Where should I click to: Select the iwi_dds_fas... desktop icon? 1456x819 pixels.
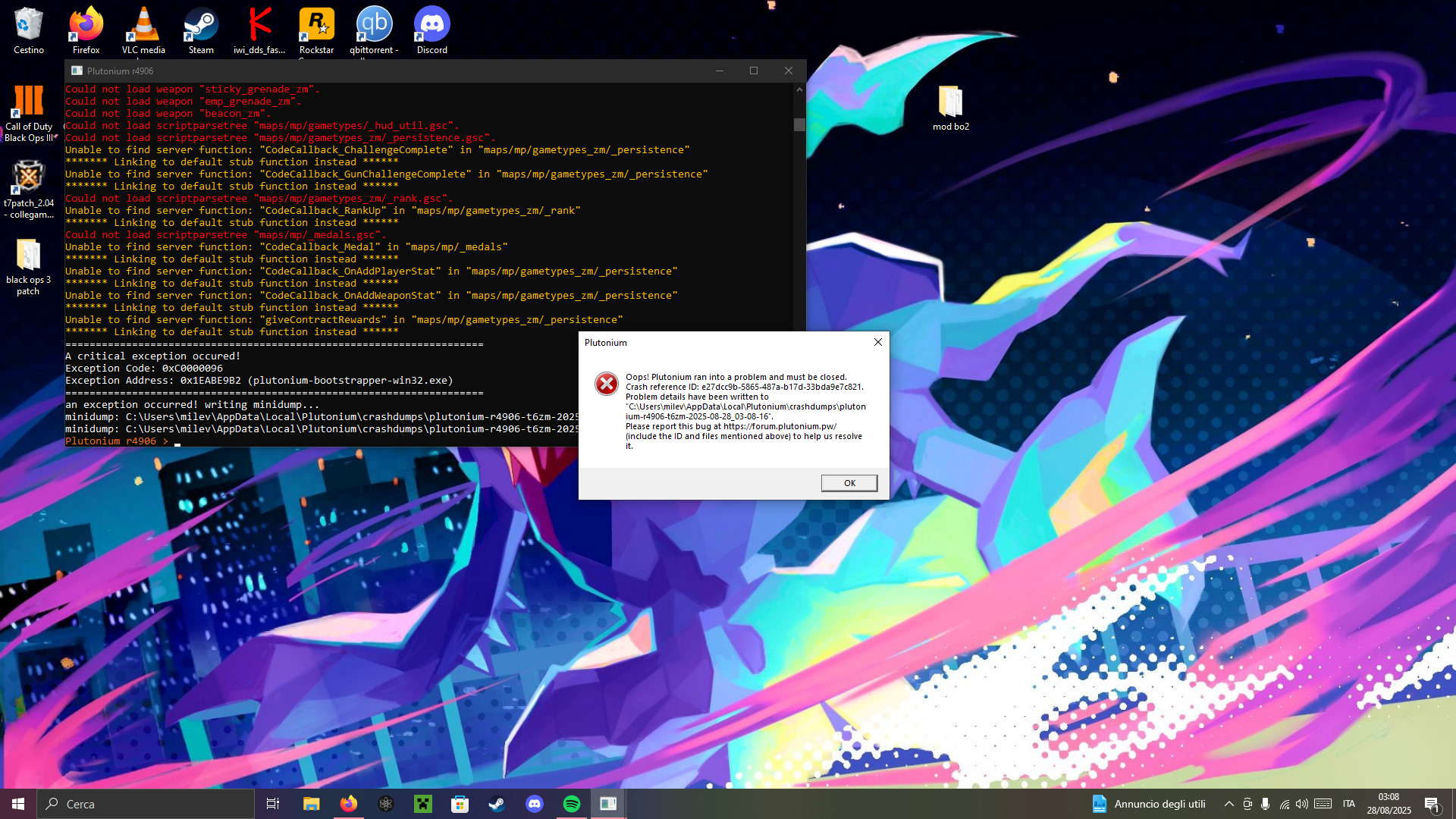259,30
